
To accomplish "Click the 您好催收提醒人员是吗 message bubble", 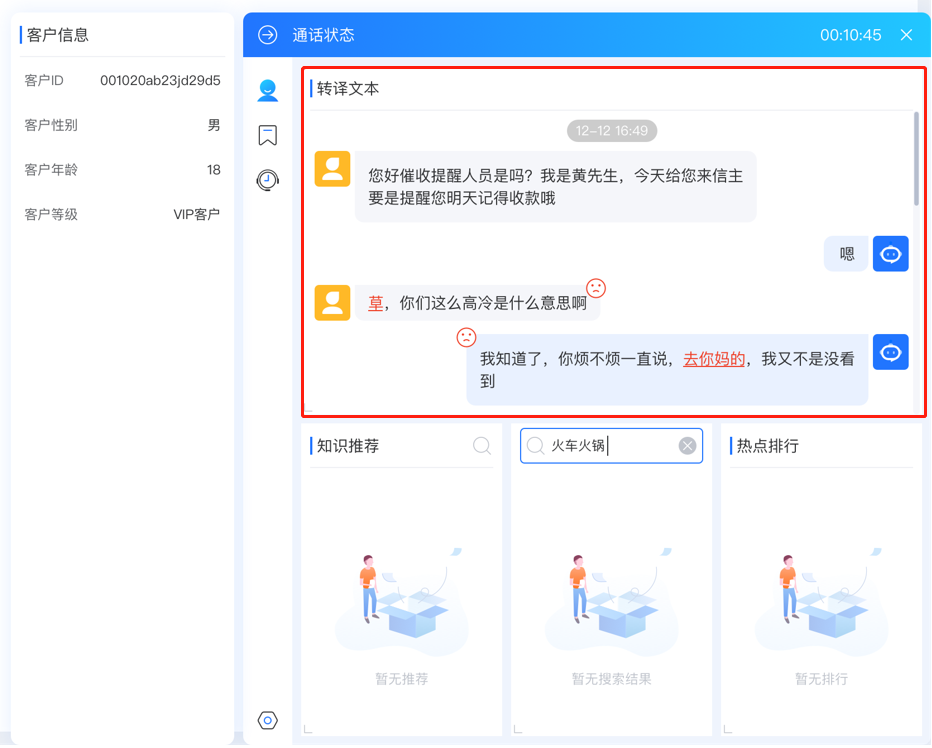I will 556,187.
